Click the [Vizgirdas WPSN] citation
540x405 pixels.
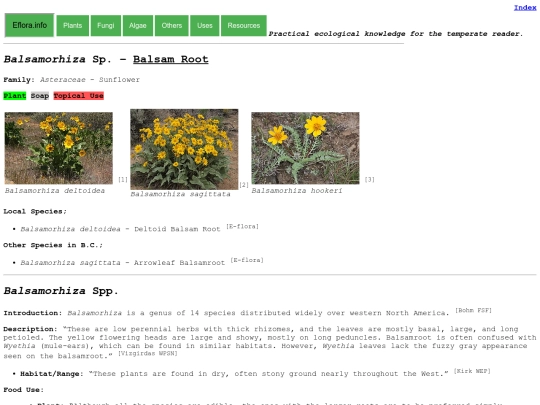click(148, 353)
